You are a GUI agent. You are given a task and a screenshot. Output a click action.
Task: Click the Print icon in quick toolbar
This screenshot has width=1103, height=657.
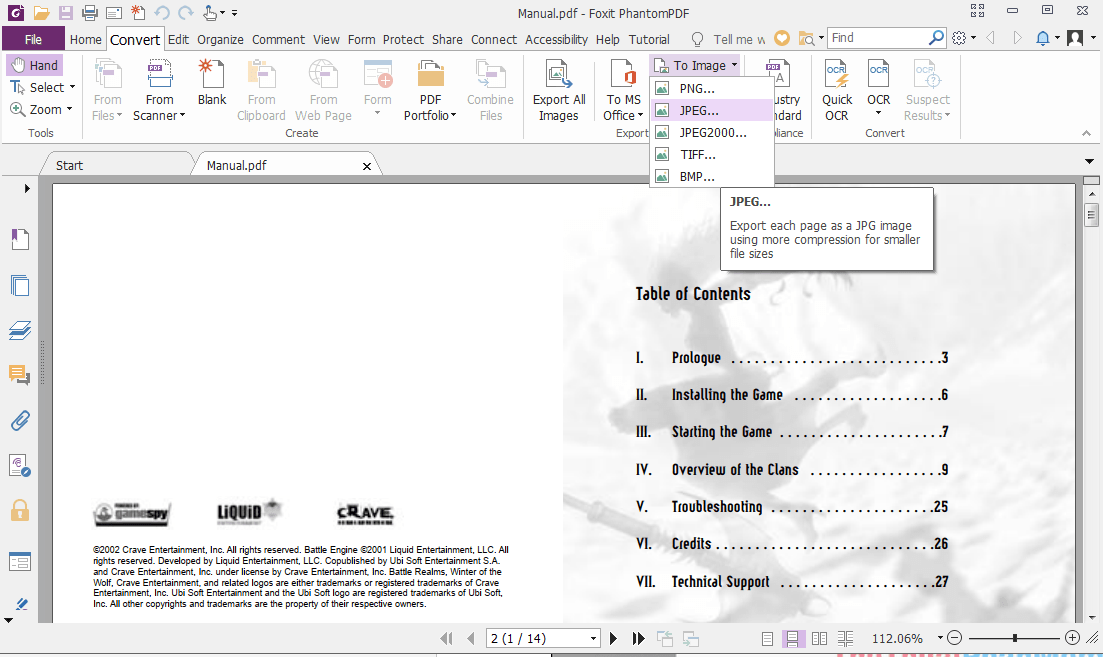coord(90,13)
